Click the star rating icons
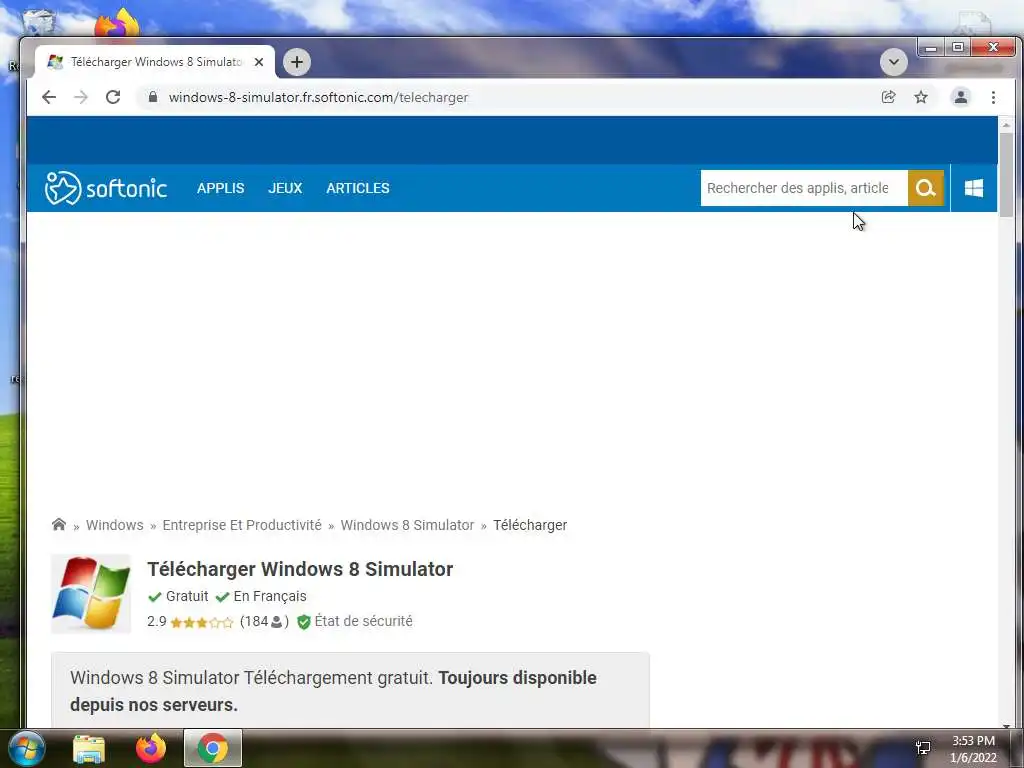The height and width of the screenshot is (768, 1024). click(x=202, y=622)
